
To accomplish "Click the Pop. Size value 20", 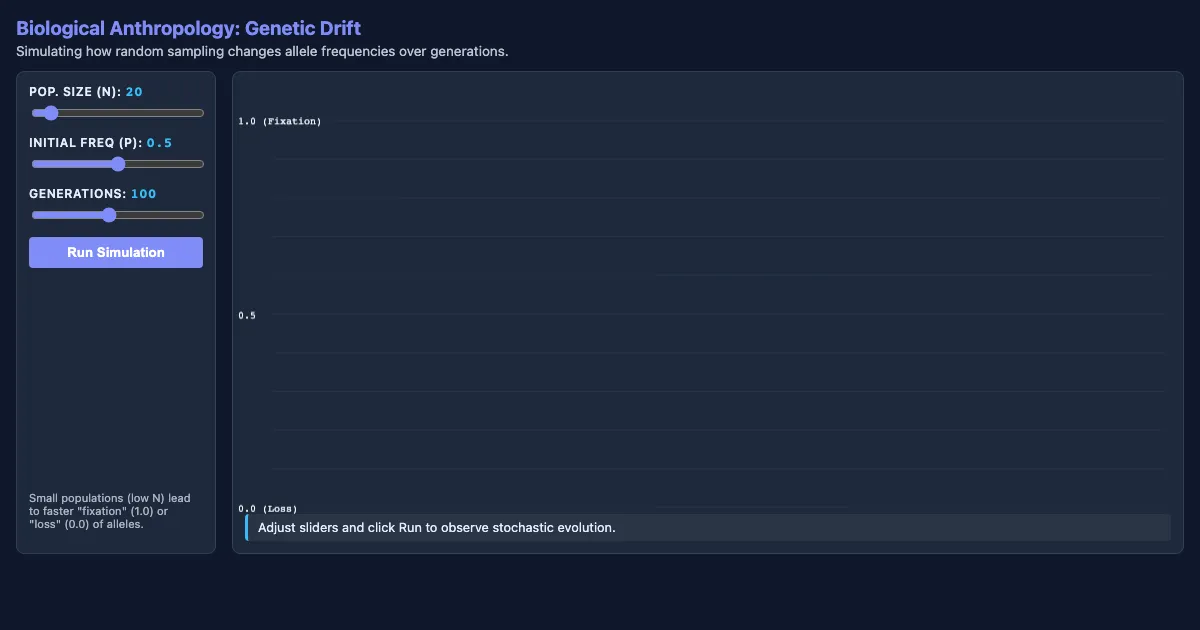I will pos(134,92).
